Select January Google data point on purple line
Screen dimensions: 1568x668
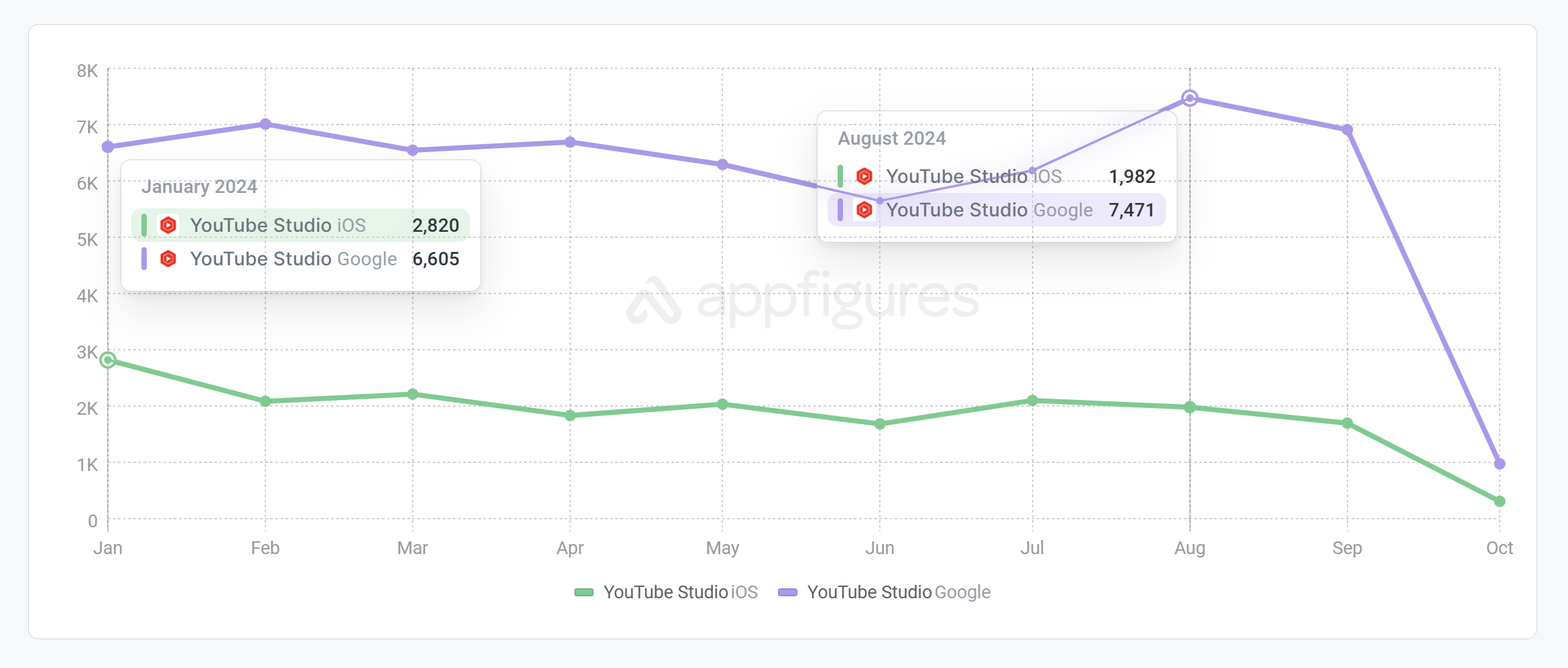point(108,147)
